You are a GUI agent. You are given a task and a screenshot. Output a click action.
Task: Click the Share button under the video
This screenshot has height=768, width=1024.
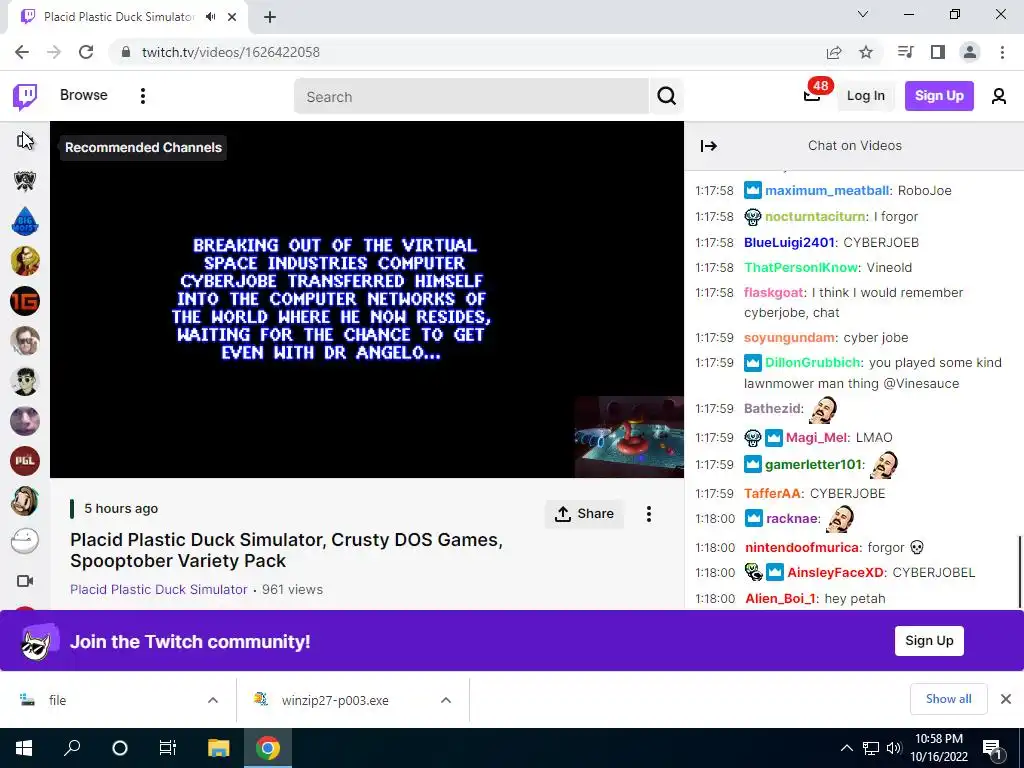(x=584, y=514)
